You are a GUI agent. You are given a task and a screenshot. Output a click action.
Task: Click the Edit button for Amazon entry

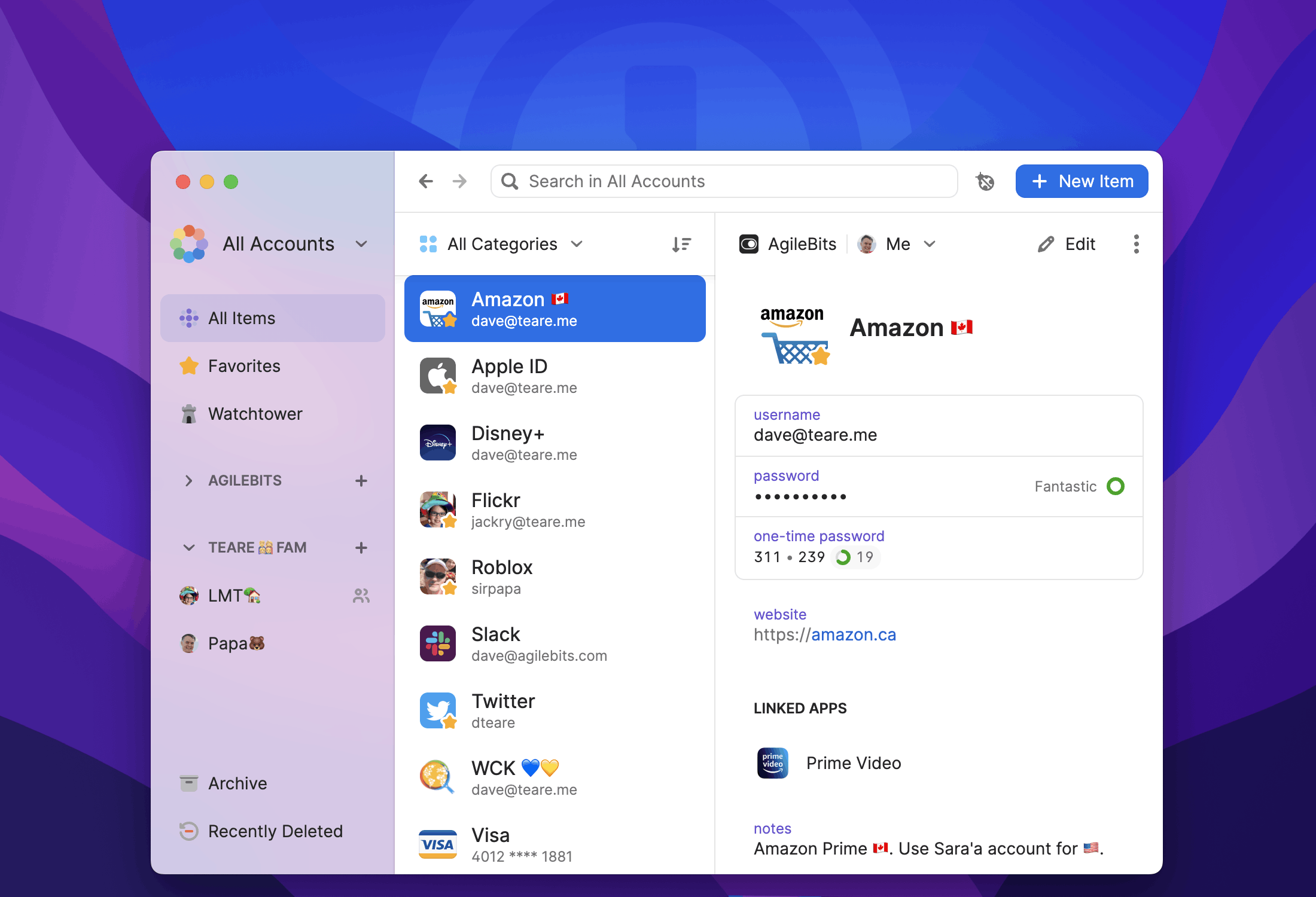click(1068, 243)
